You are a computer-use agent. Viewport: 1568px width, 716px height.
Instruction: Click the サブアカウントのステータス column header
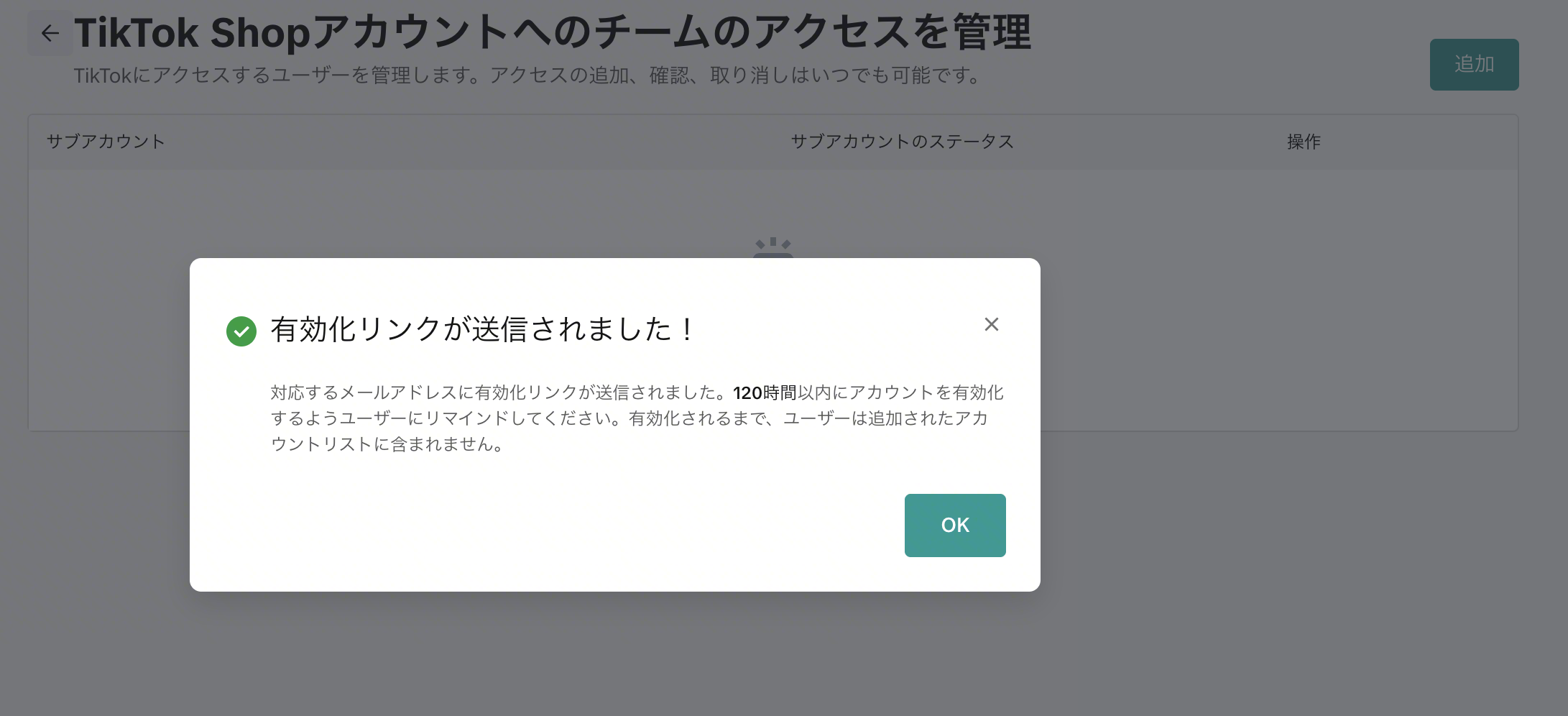click(902, 142)
